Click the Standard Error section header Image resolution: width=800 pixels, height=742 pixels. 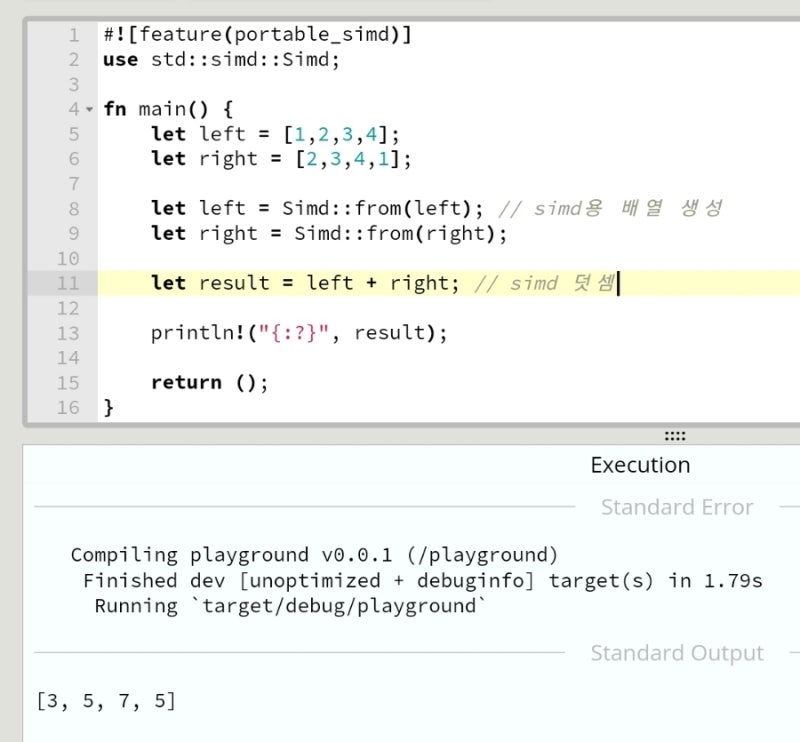(x=676, y=507)
